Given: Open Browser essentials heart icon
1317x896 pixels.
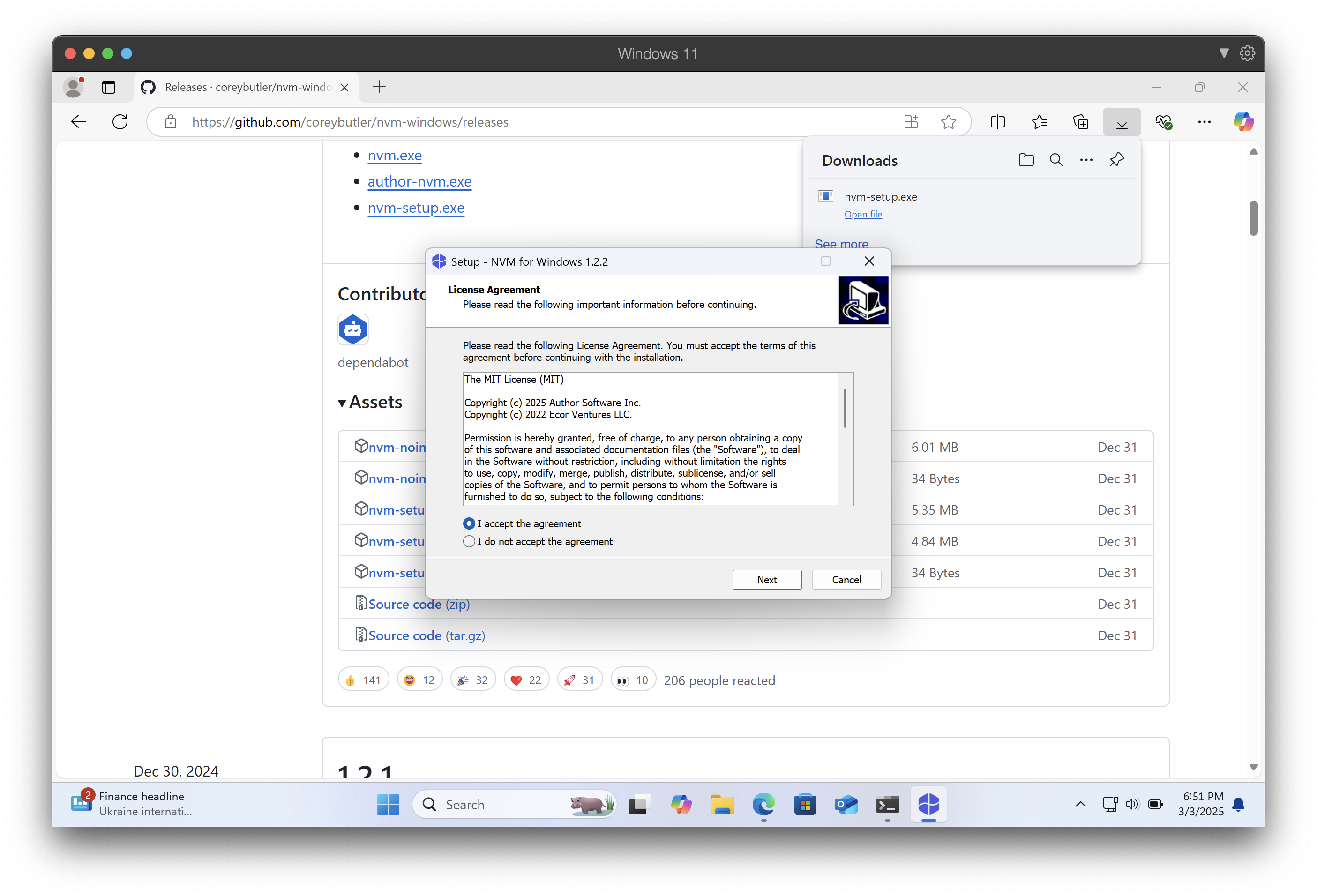Looking at the screenshot, I should (1163, 122).
